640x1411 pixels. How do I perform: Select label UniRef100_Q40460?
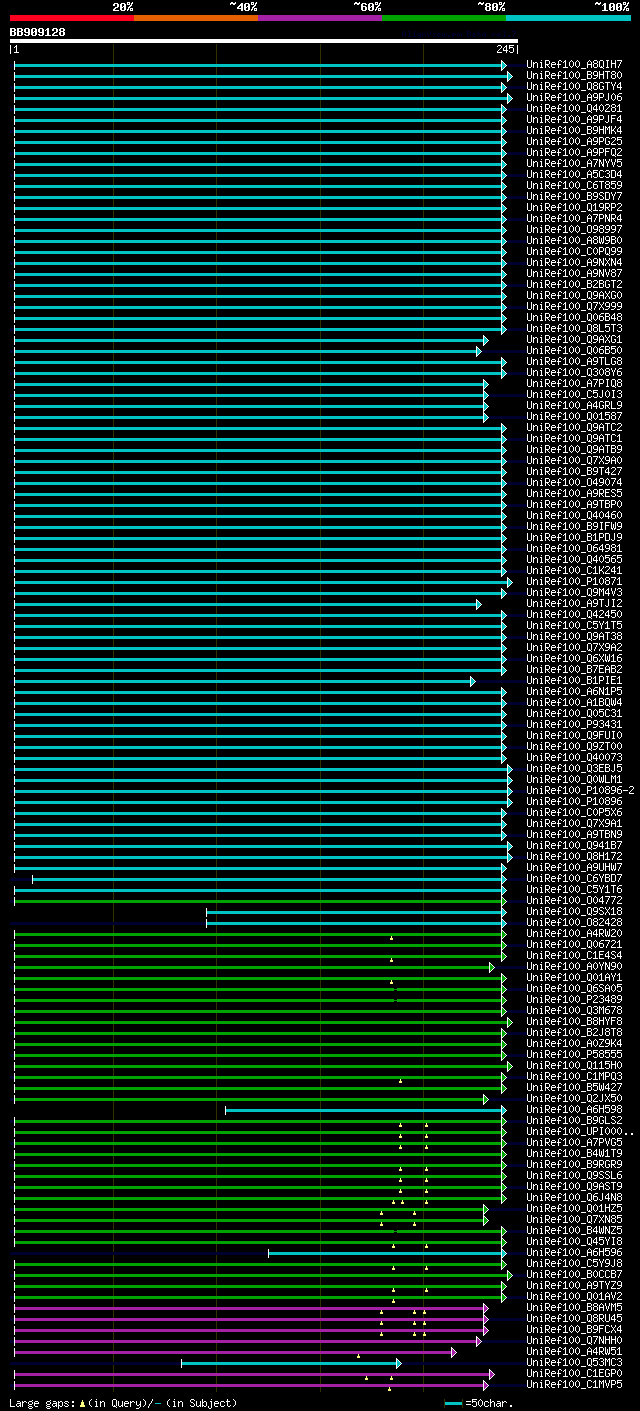pos(574,515)
